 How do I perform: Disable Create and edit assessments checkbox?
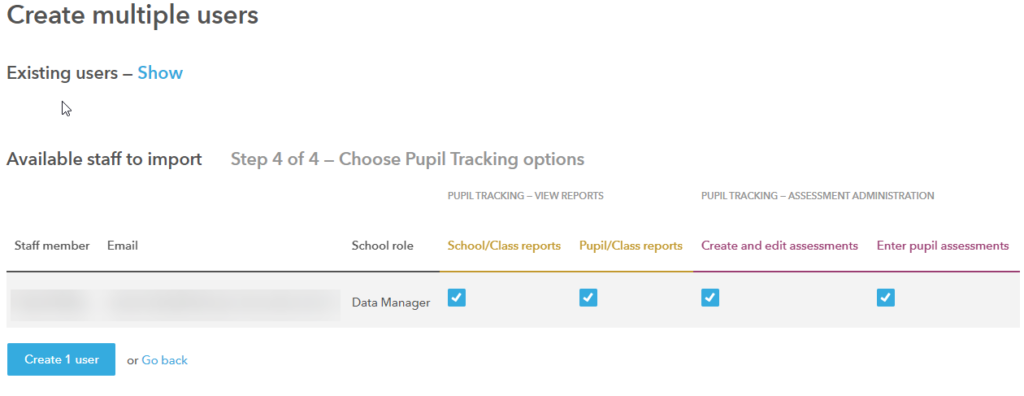click(x=710, y=298)
